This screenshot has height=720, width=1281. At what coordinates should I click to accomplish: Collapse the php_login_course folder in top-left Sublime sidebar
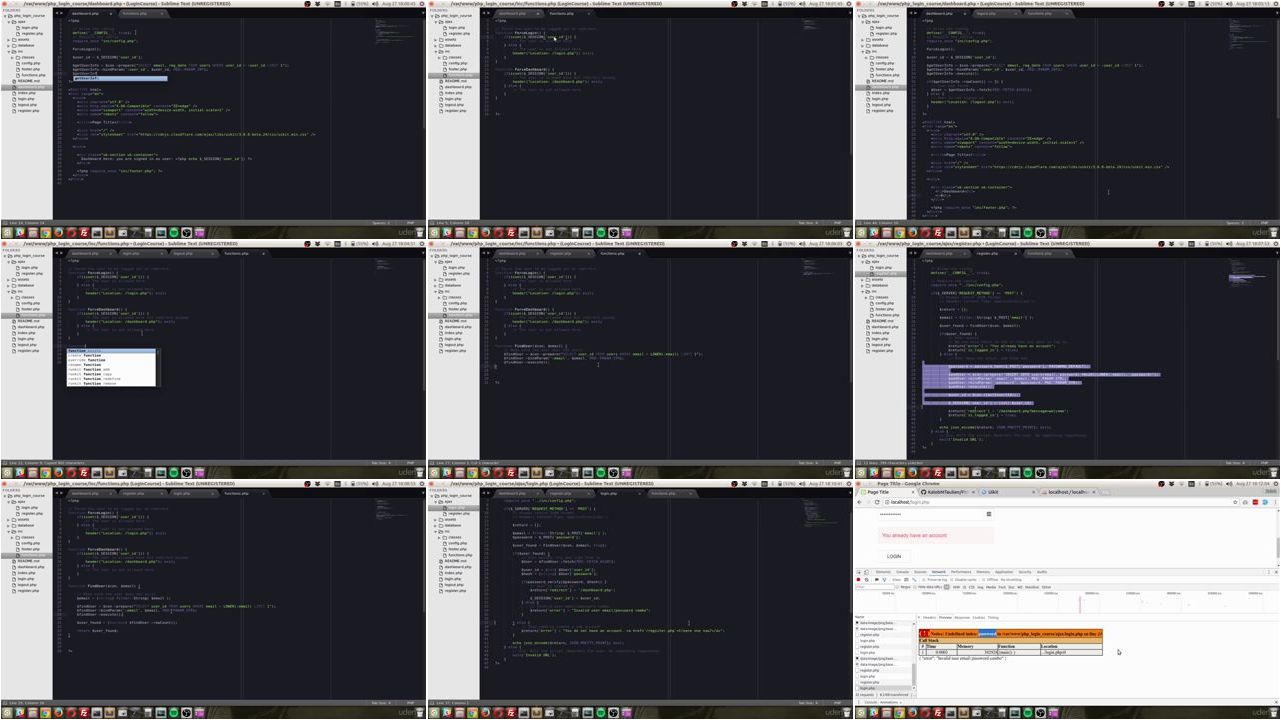[x=4, y=16]
